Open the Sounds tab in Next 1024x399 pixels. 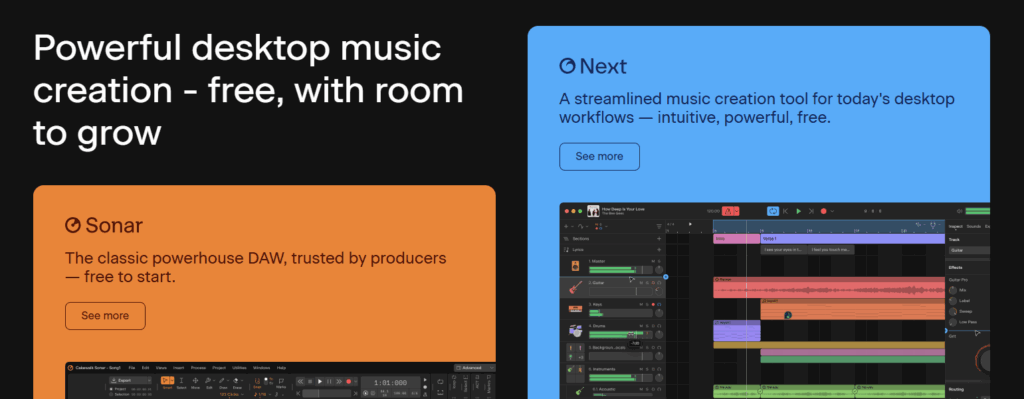(974, 226)
